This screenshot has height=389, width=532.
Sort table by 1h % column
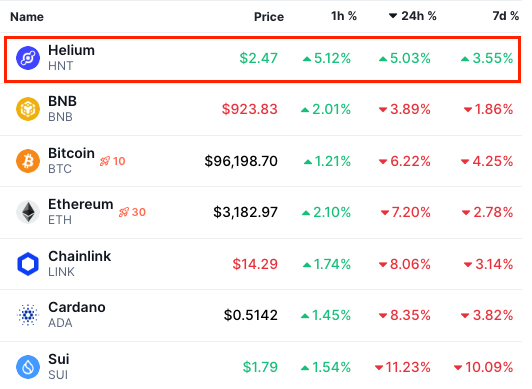[x=344, y=16]
